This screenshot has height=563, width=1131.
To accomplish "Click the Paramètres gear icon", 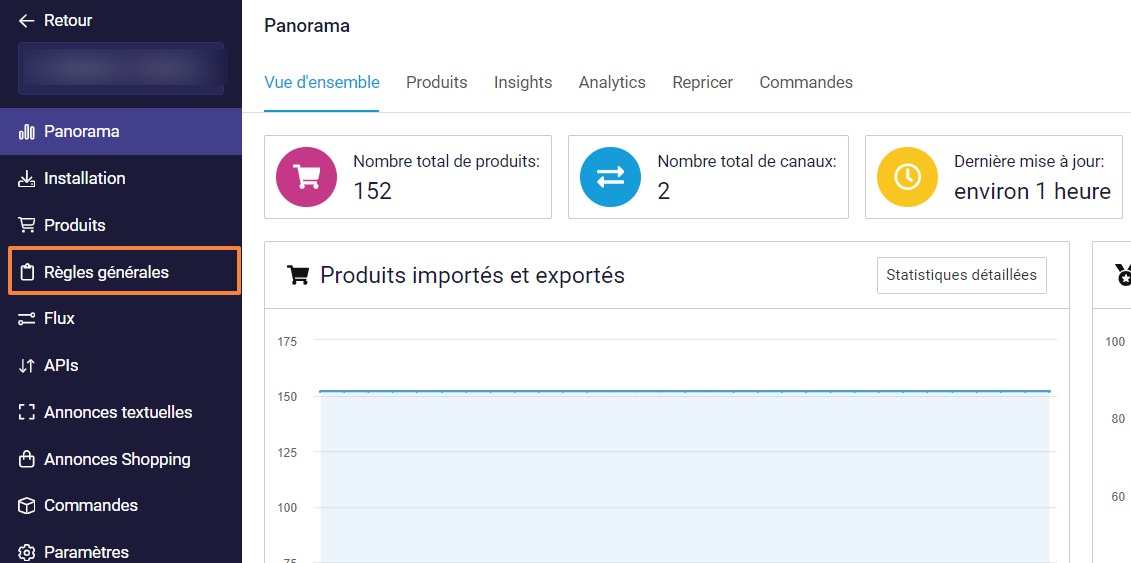I will [27, 552].
